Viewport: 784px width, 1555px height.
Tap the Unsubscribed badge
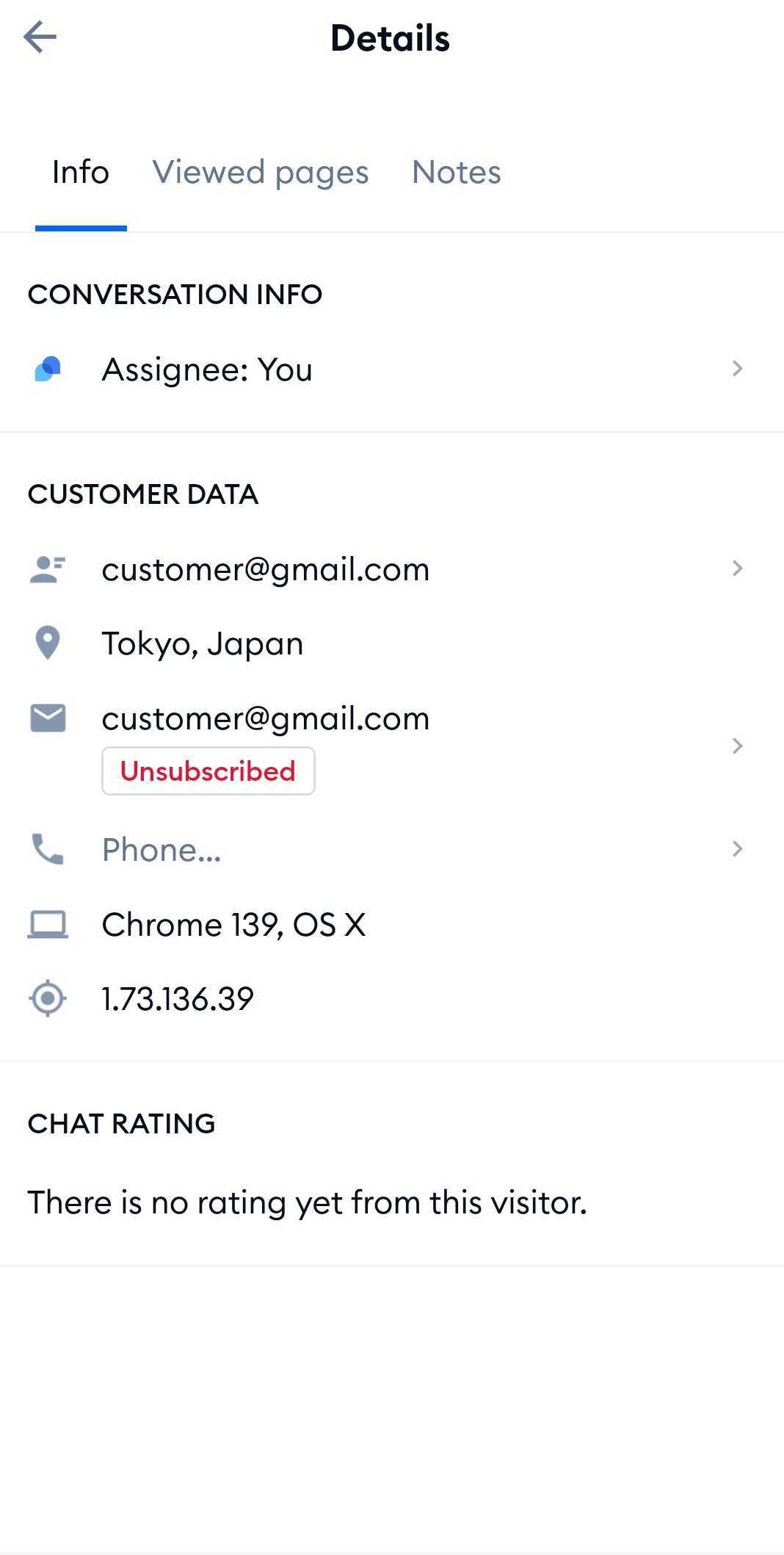click(208, 771)
